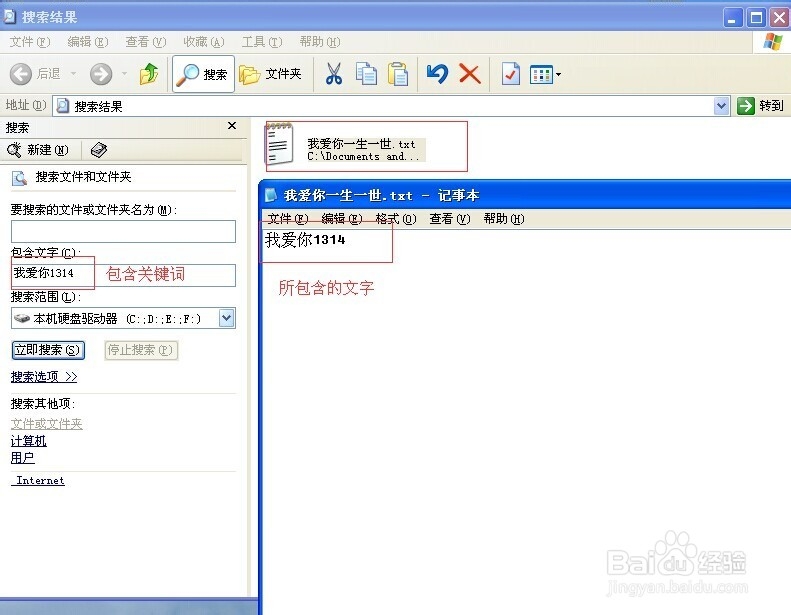This screenshot has width=791, height=615.
Task: Open Notepad 编辑(E) menu
Action: (342, 219)
